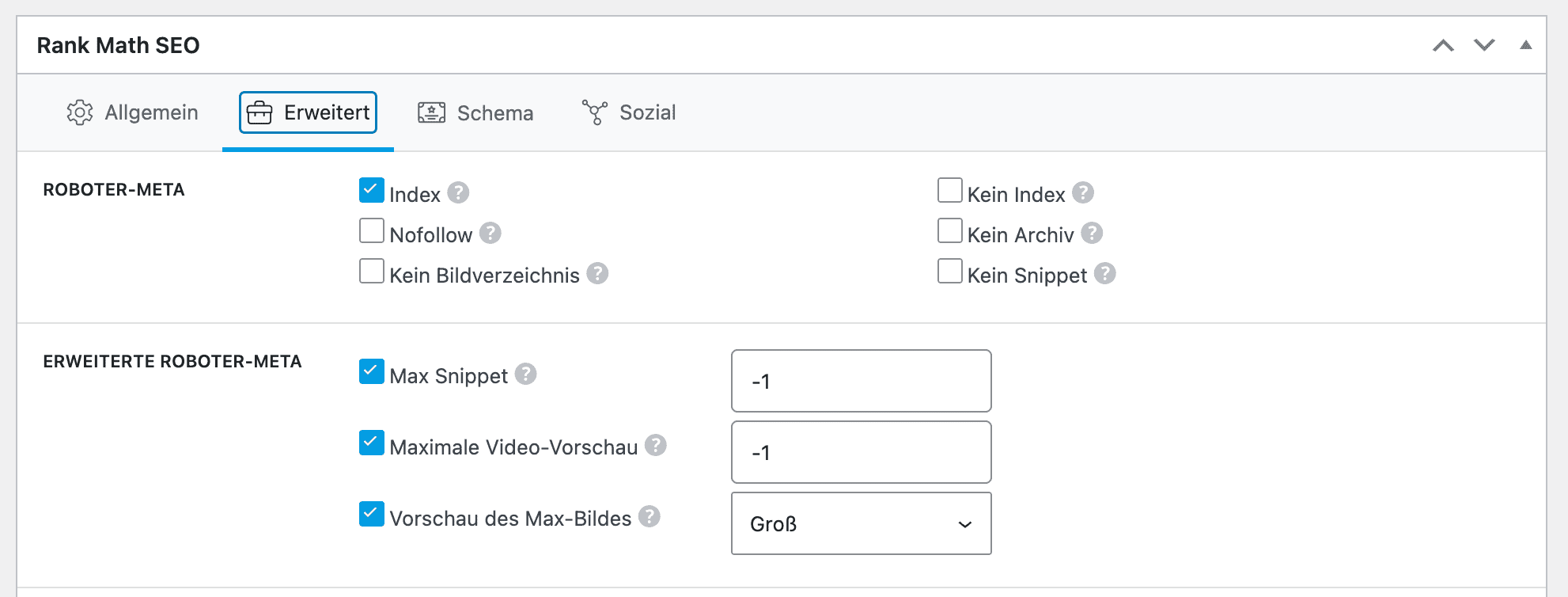Open help tooltip next to Max Snippet
Viewport: 1568px width, 597px height.
[x=526, y=375]
